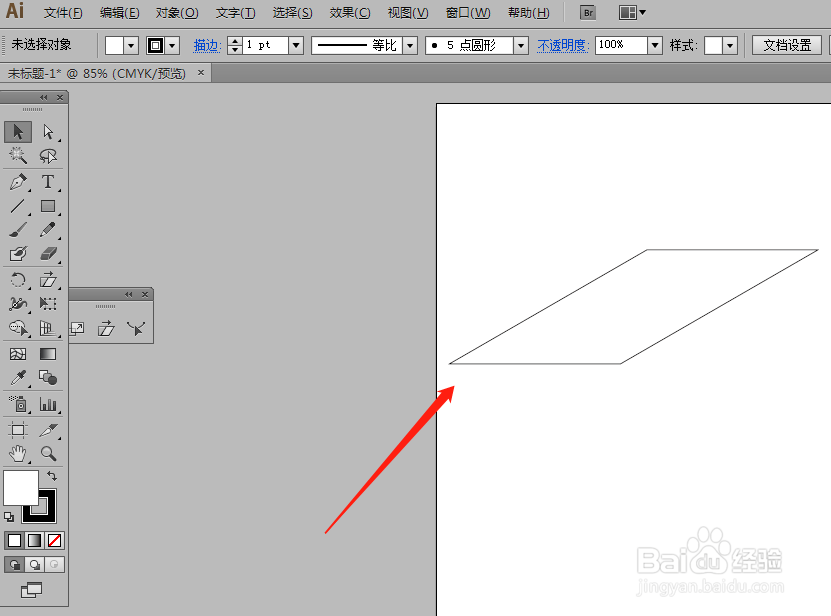Open the 不透明度 transparency link
This screenshot has height=616, width=831.
[563, 46]
